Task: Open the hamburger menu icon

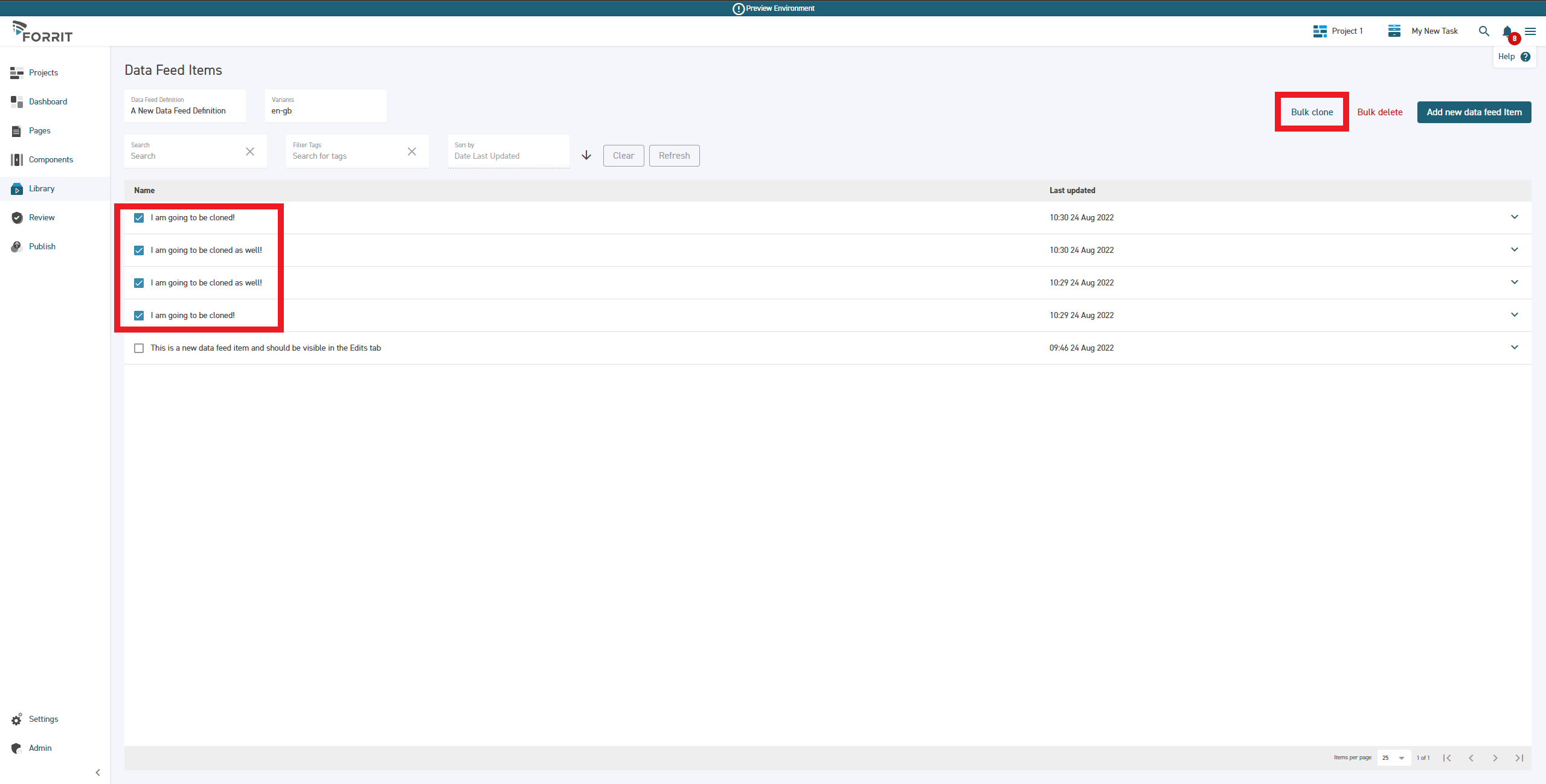Action: point(1530,31)
